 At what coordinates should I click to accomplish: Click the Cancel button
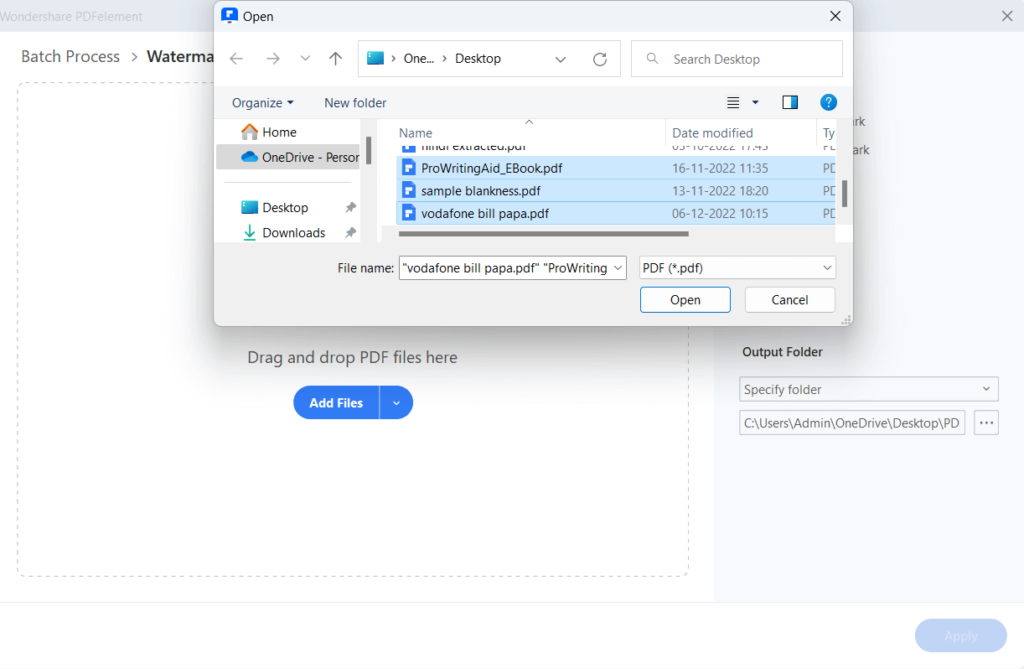790,300
